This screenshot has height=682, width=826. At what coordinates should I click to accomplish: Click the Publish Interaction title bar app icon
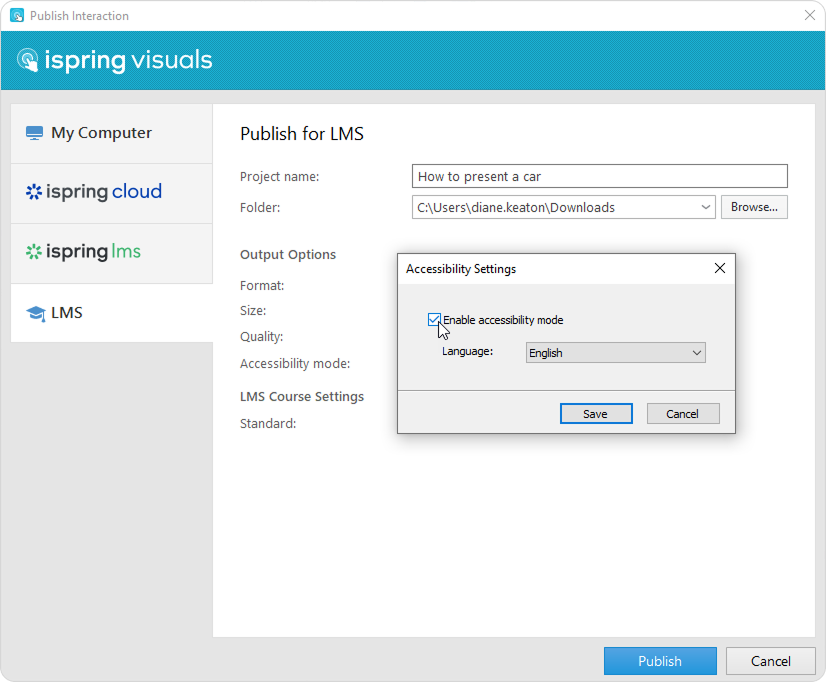[x=17, y=16]
